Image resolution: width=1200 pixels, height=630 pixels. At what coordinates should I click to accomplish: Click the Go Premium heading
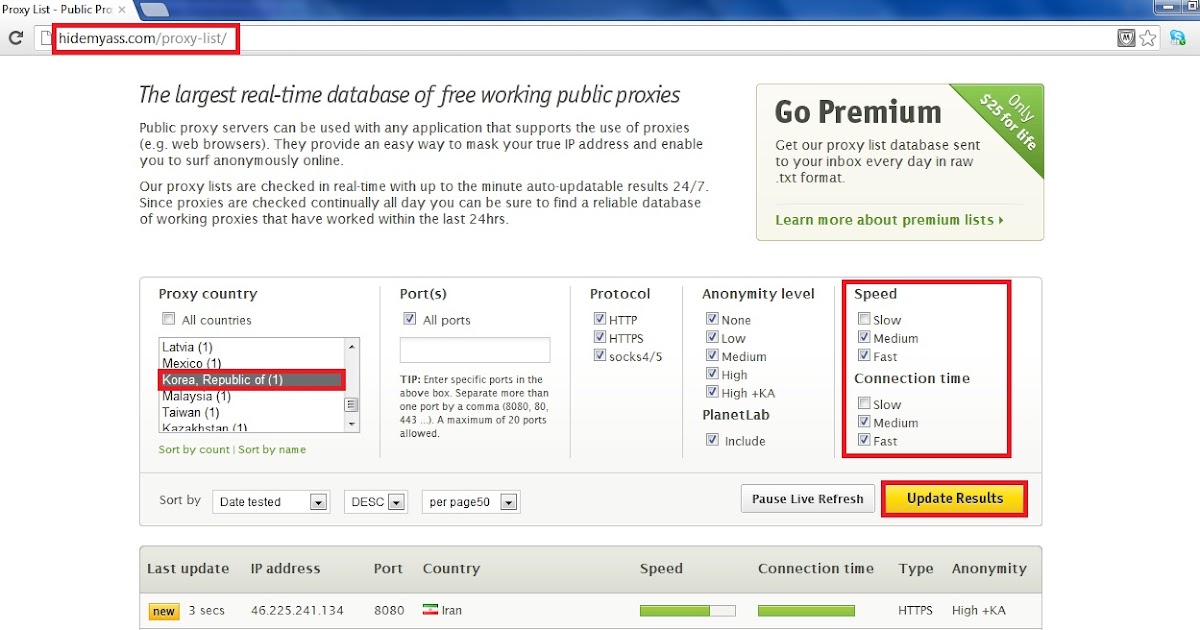858,111
